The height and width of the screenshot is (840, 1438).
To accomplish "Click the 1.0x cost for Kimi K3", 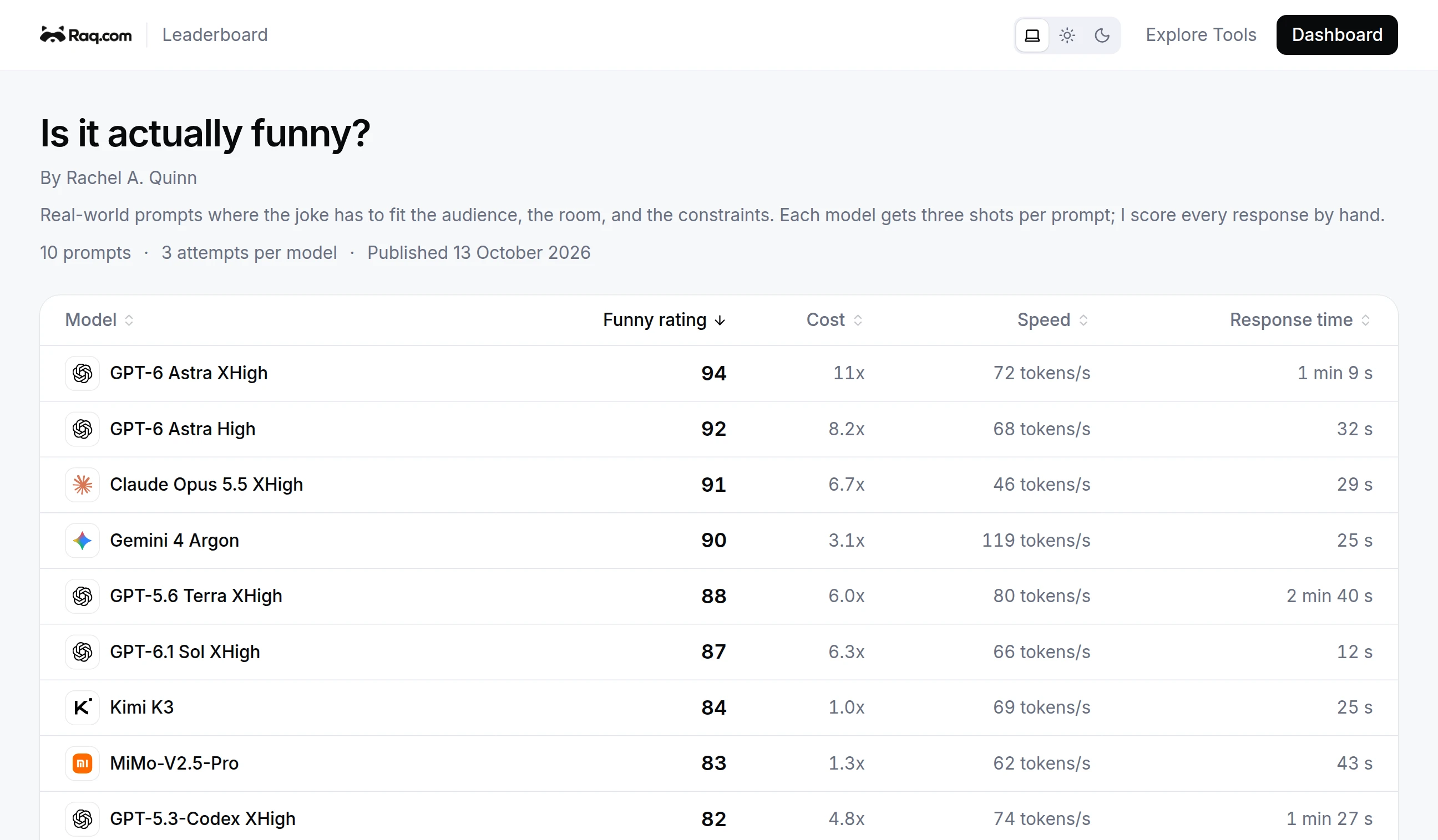I will (x=847, y=707).
